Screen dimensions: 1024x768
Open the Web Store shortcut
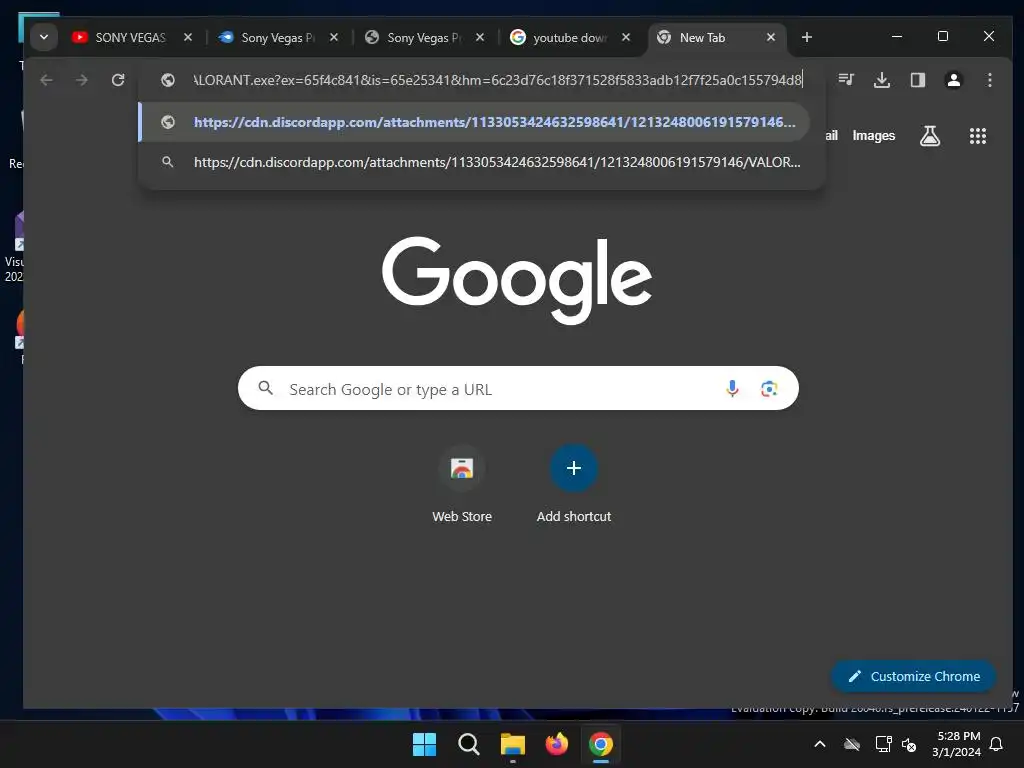462,485
